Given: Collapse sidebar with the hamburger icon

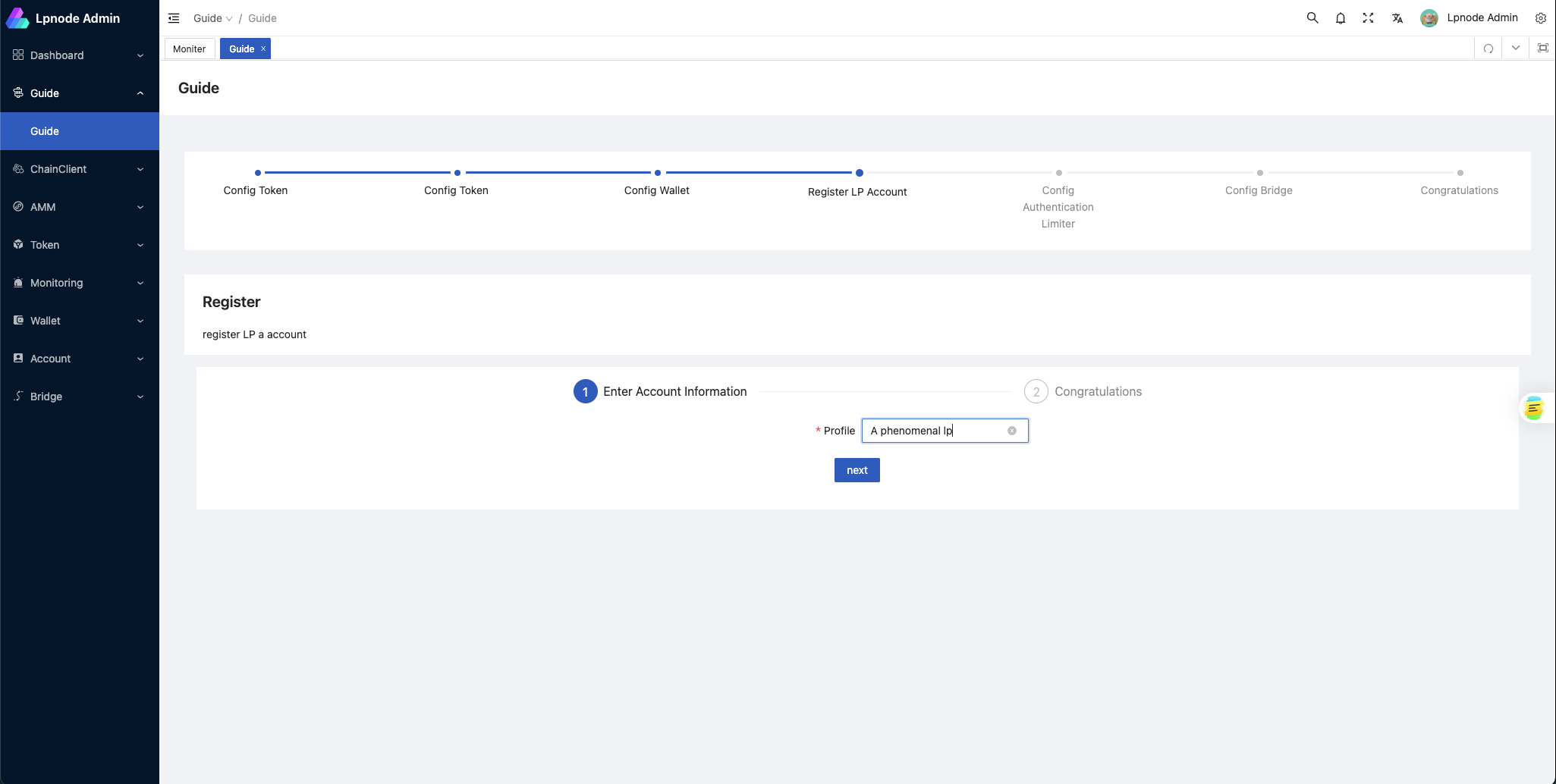Looking at the screenshot, I should (174, 18).
